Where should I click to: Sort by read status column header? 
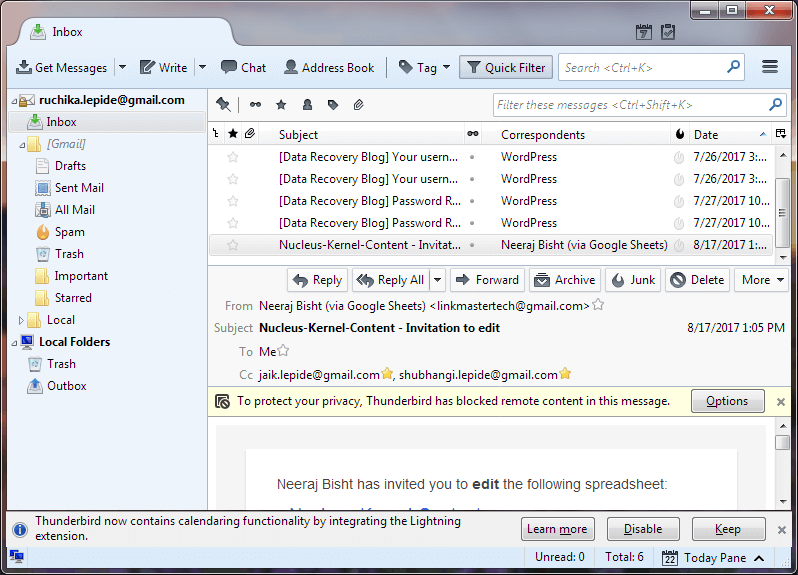[x=473, y=134]
